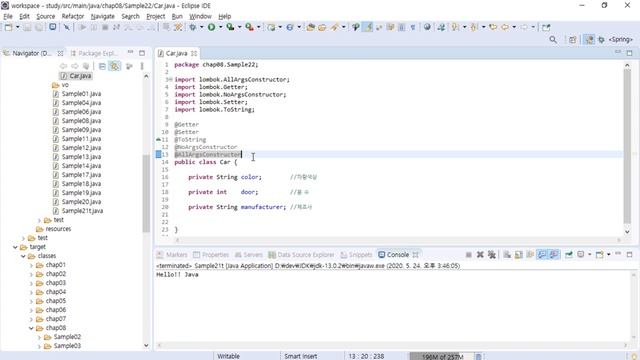Switch to the Markers tab
640x360 pixels.
pyautogui.click(x=172, y=255)
